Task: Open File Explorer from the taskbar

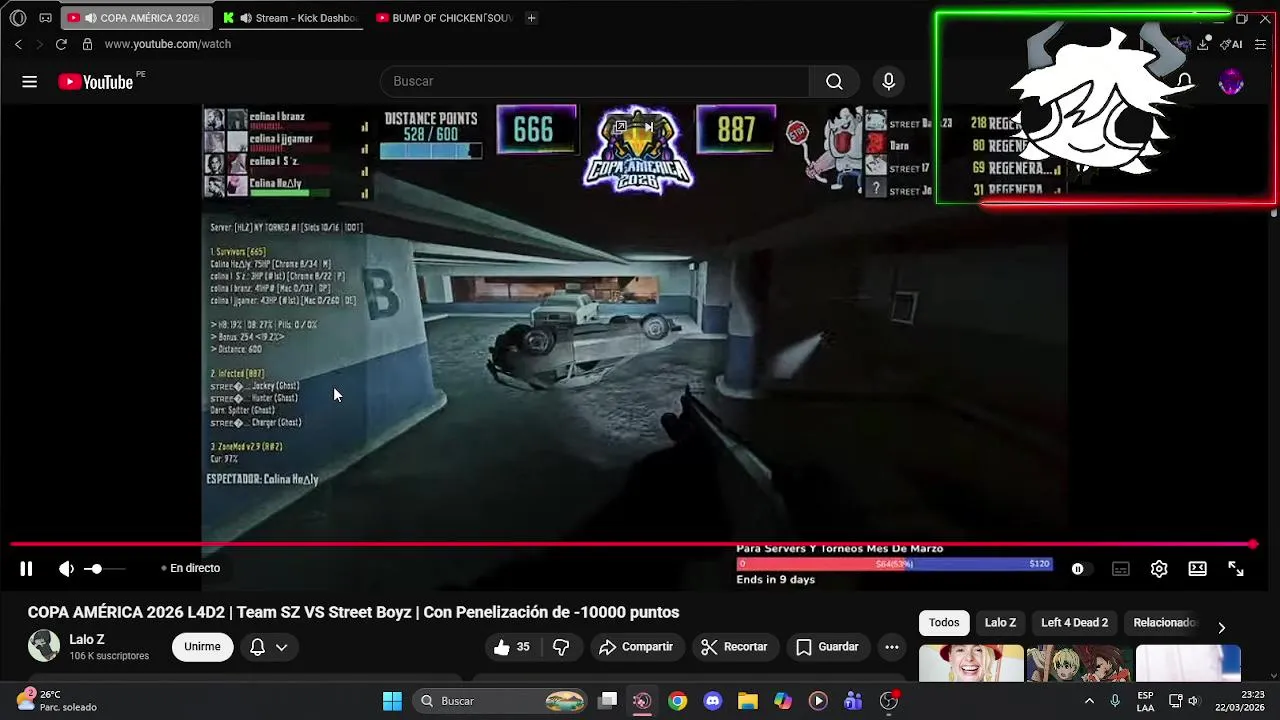Action: click(x=747, y=701)
